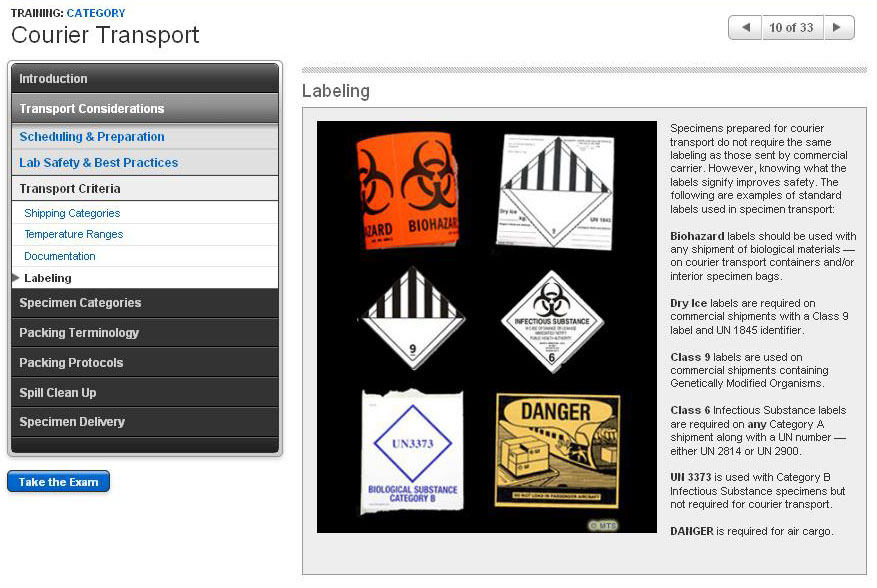Click the CATEGORY breadcrumb link
Image resolution: width=877 pixels, height=588 pixels.
click(x=96, y=13)
